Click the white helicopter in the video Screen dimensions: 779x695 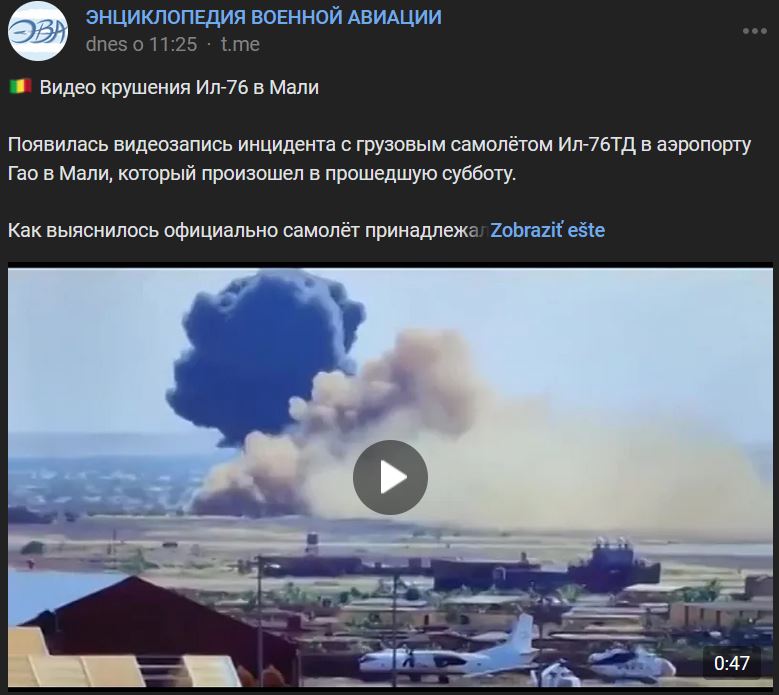point(631,663)
